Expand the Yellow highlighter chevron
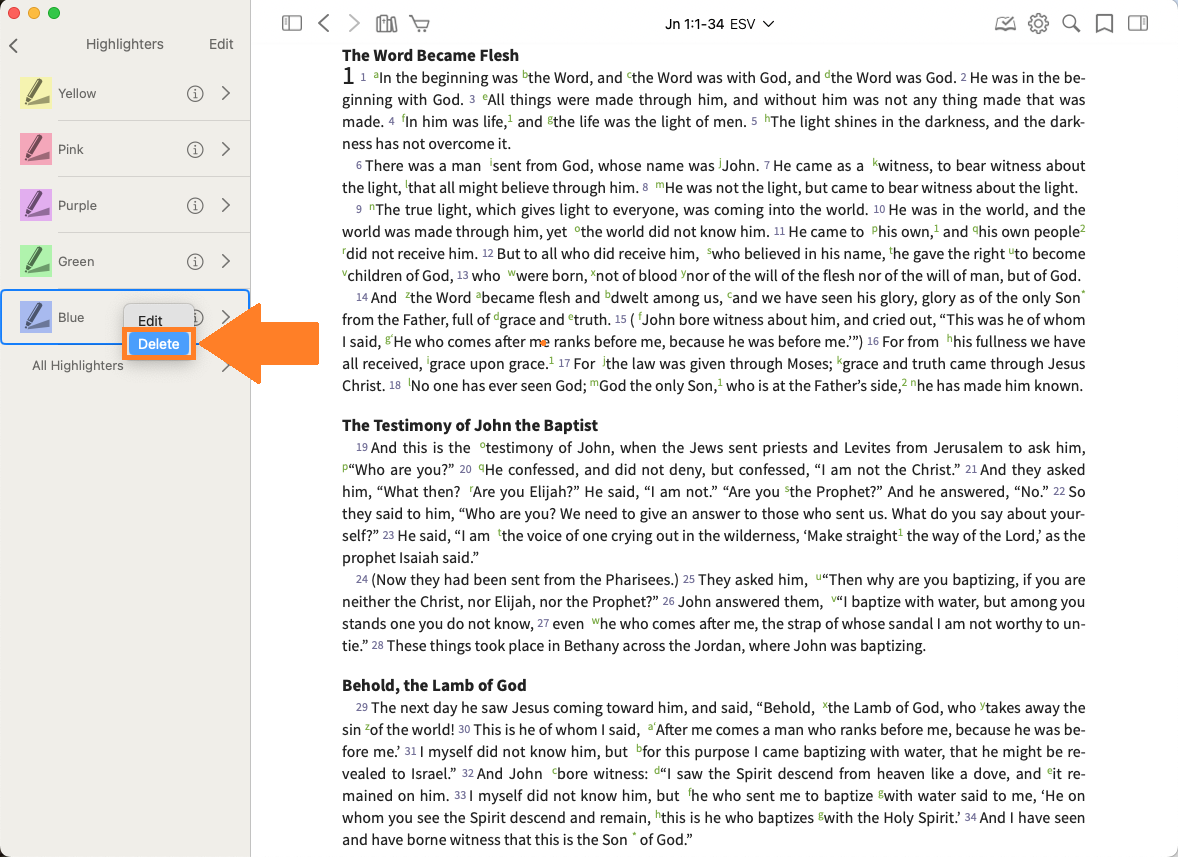 (226, 93)
